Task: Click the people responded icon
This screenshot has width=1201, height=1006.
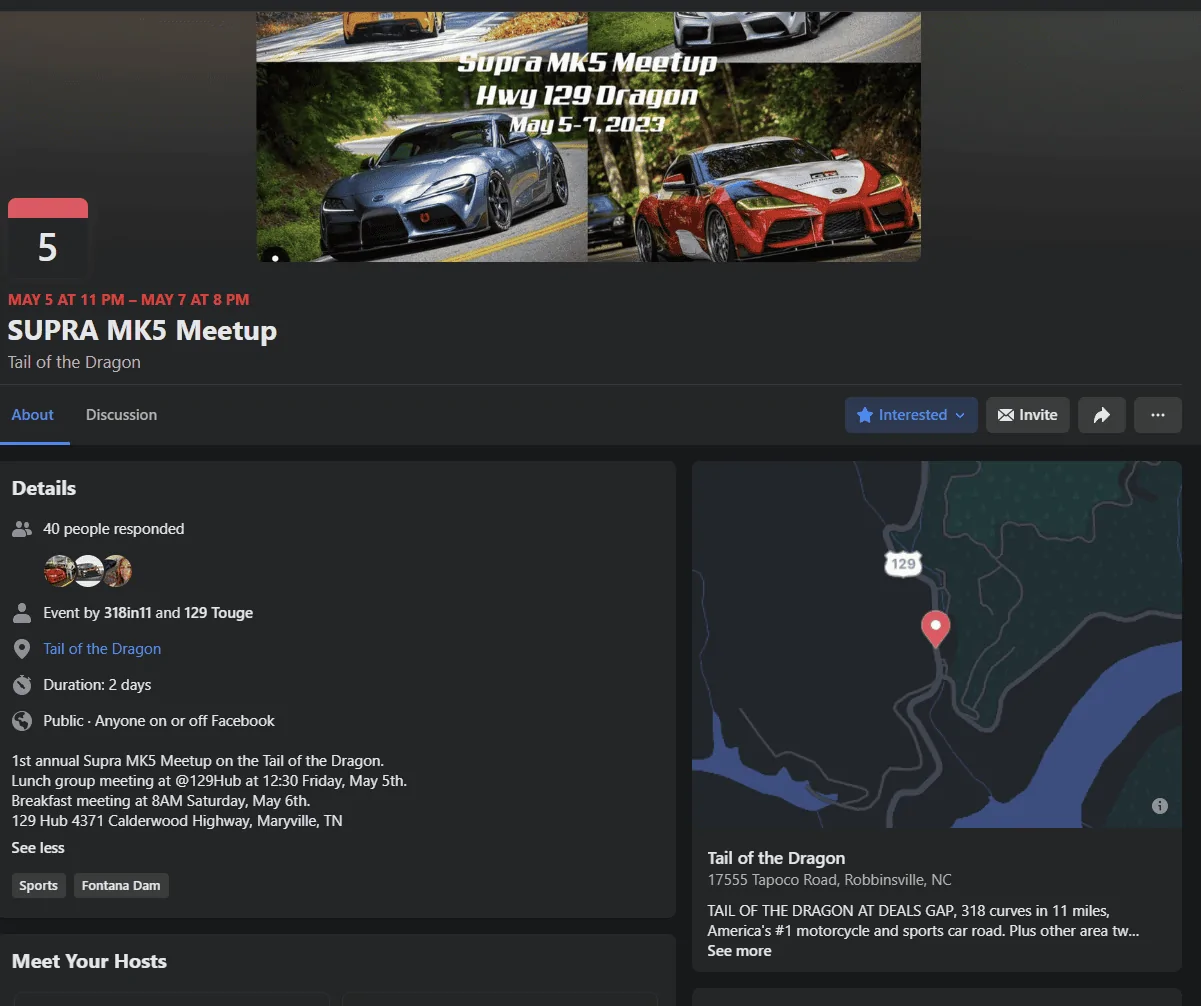Action: pos(22,529)
